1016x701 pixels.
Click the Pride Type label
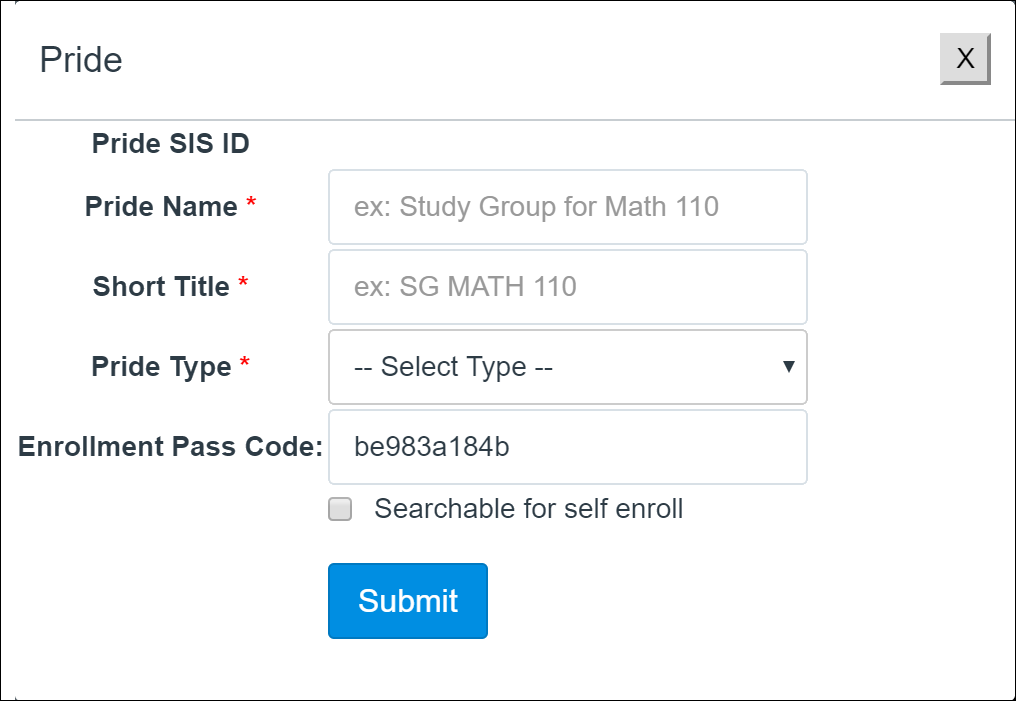pyautogui.click(x=161, y=367)
